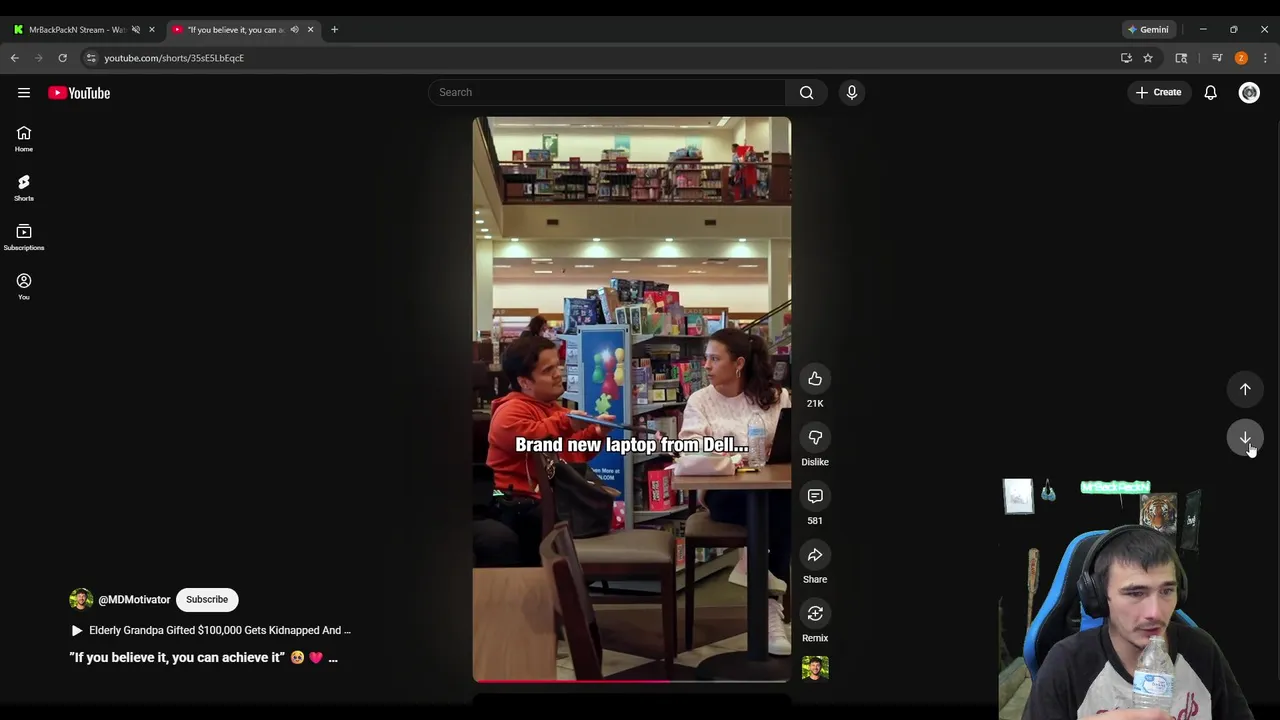Viewport: 1280px width, 720px height.
Task: Close the YouTube Shorts tab
Action: (310, 30)
